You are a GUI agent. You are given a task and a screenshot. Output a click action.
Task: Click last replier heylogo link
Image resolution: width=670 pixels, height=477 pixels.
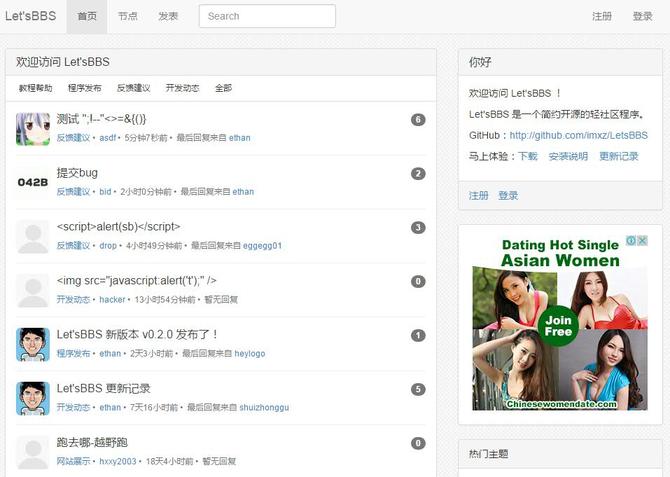(x=250, y=353)
